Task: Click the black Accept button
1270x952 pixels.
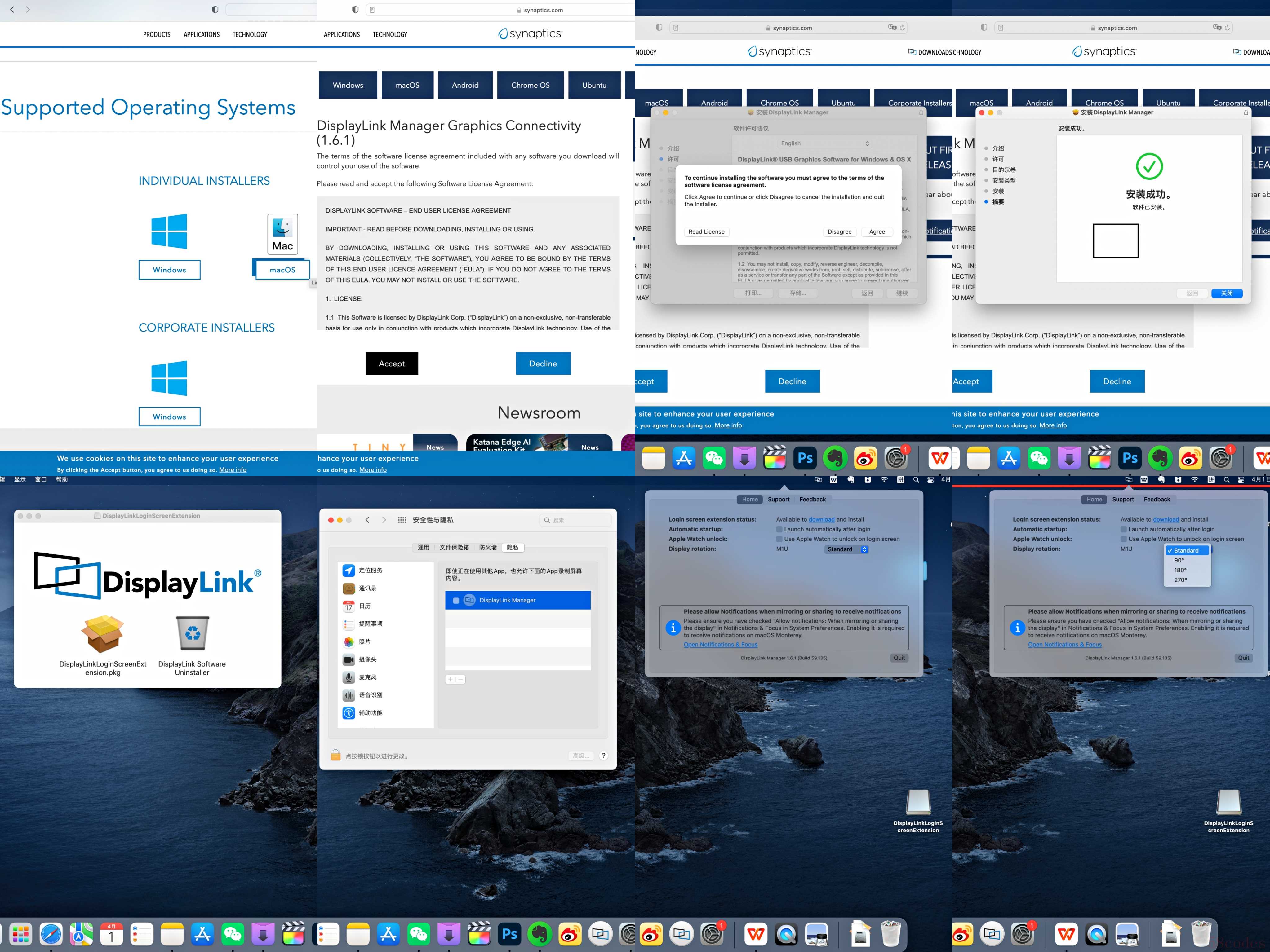Action: (x=392, y=363)
